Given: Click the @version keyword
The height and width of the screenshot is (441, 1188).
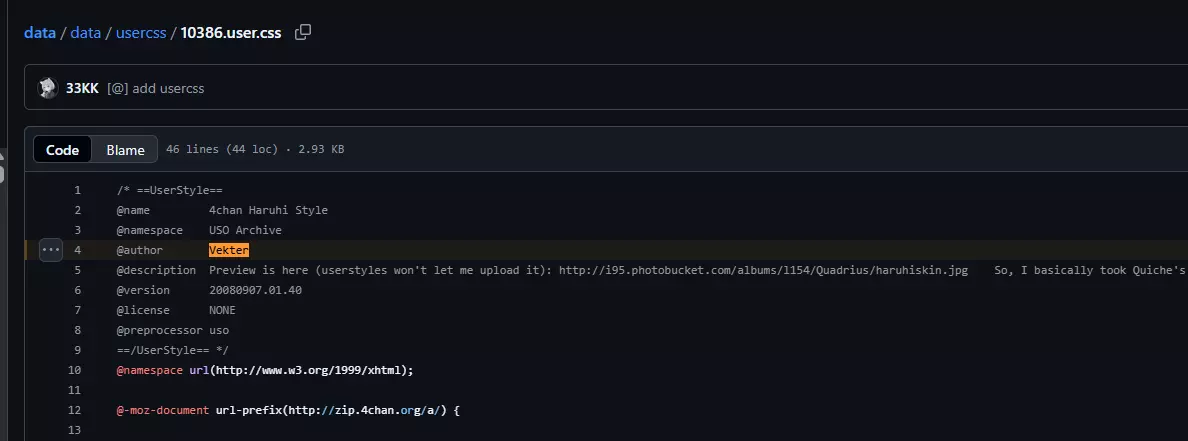Looking at the screenshot, I should (143, 290).
